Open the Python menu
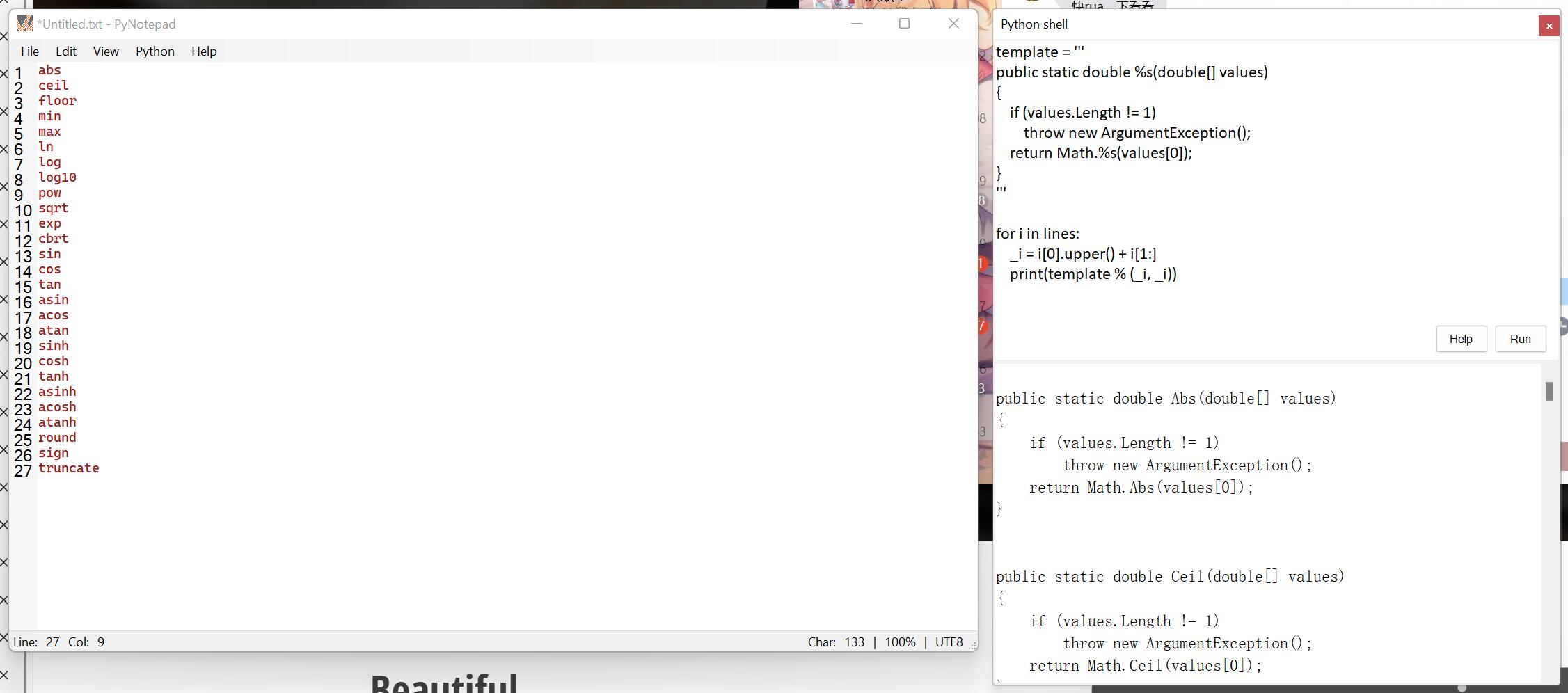The height and width of the screenshot is (693, 1568). pyautogui.click(x=155, y=51)
